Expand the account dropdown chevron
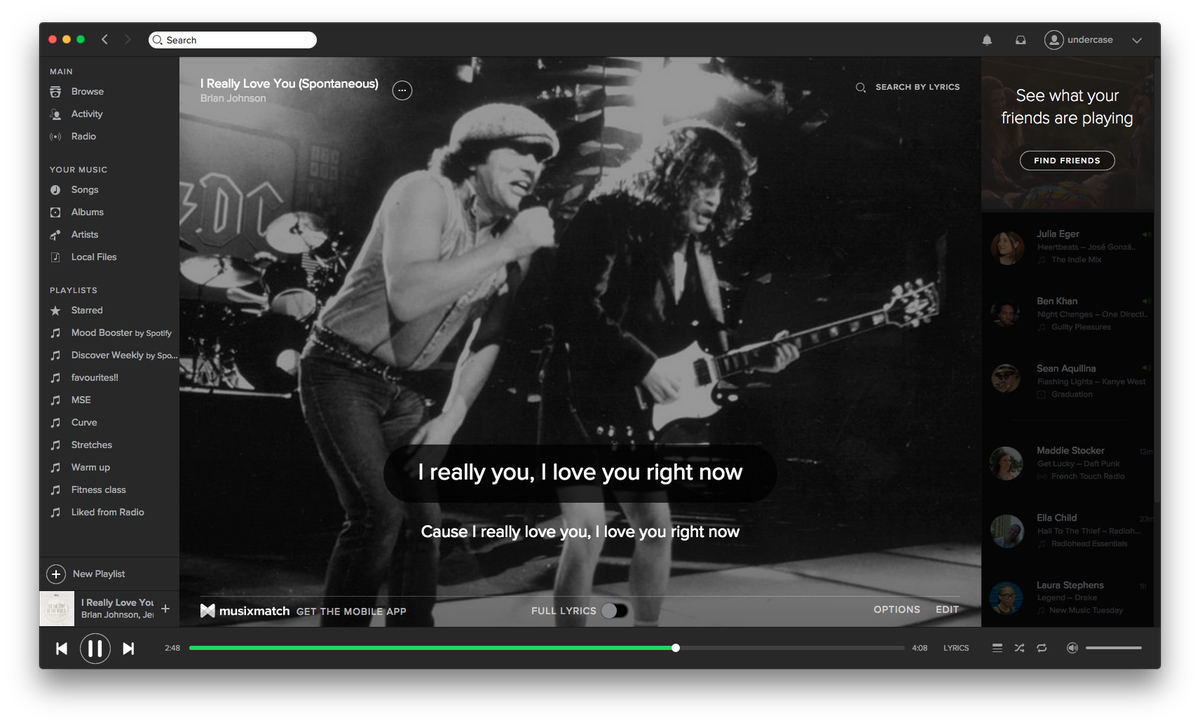 pos(1137,41)
